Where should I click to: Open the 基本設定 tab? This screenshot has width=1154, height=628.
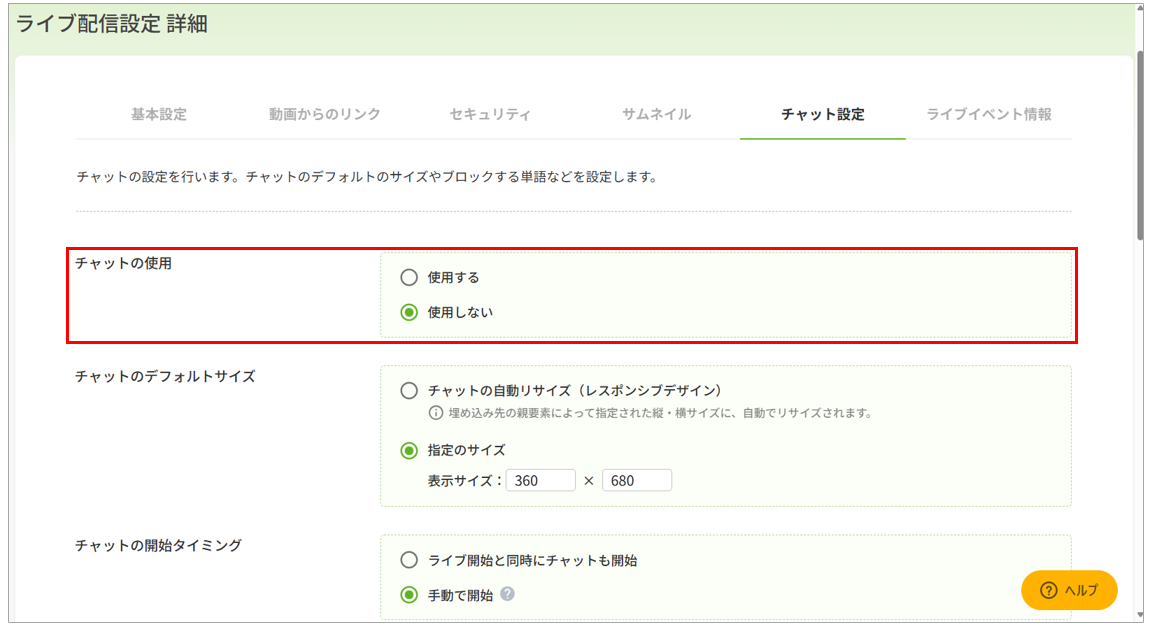158,114
